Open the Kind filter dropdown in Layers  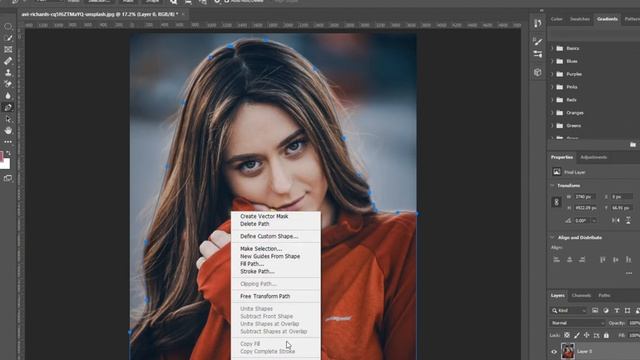click(x=569, y=311)
